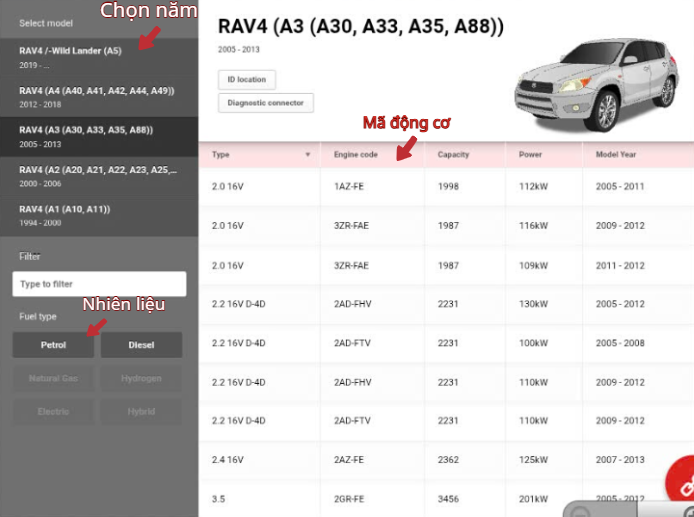This screenshot has height=517, width=694.
Task: Select RAV4 (A4) 2012 - 2018 model
Action: [98, 97]
